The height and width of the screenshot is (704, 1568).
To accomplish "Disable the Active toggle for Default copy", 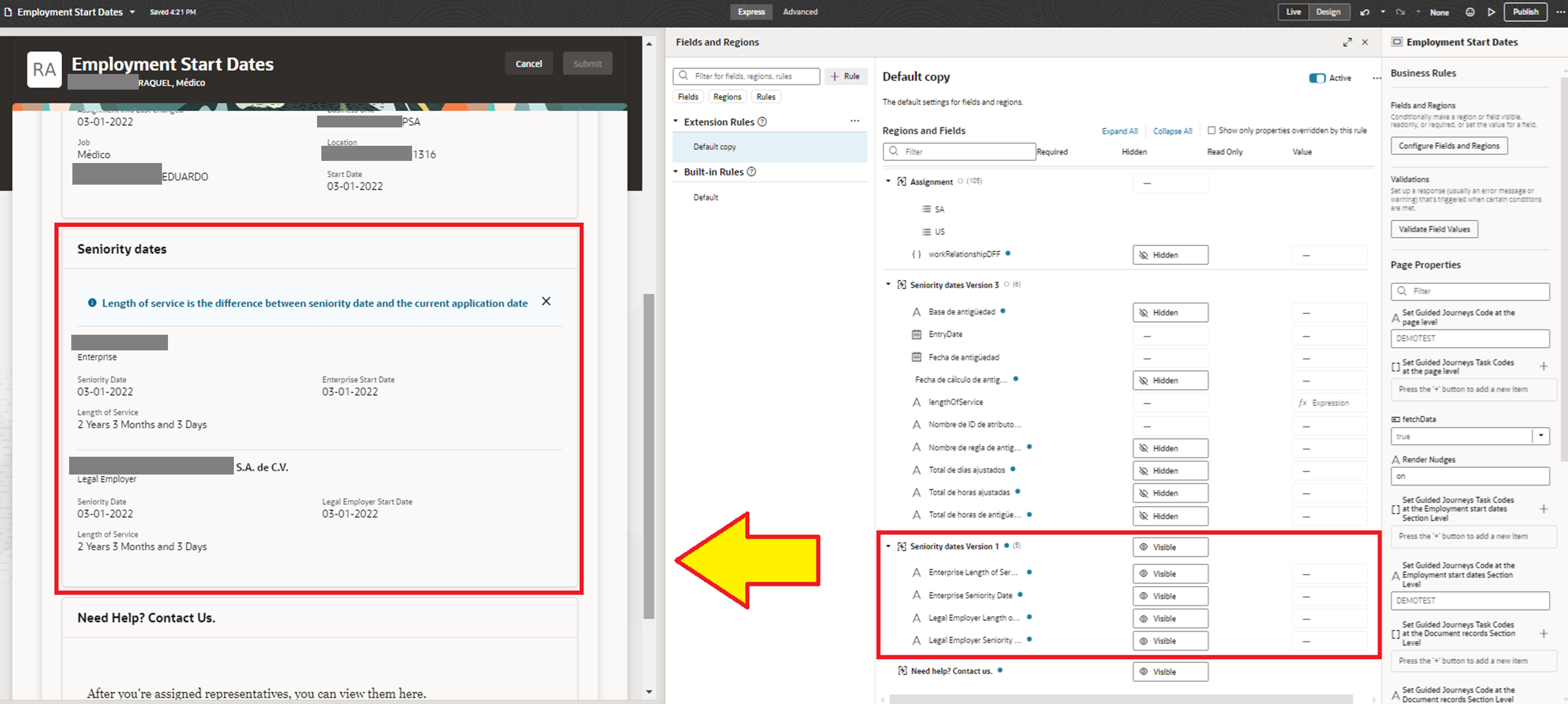I will [1317, 78].
